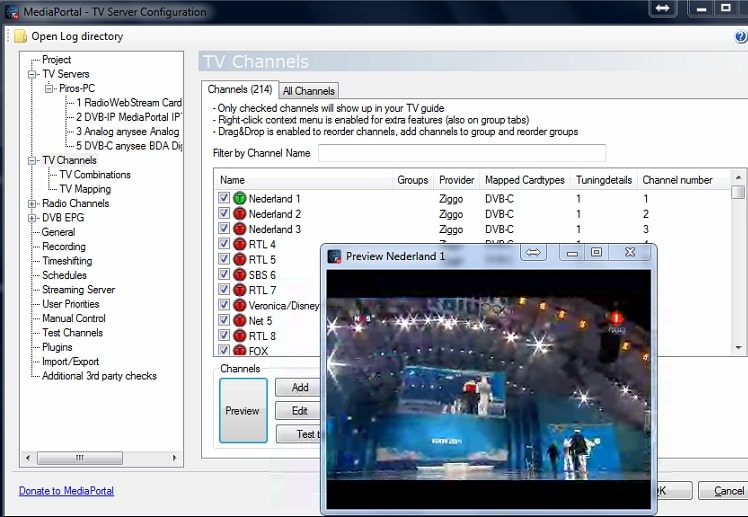Click red channel icon next to Net 5
This screenshot has height=517, width=748.
239,321
